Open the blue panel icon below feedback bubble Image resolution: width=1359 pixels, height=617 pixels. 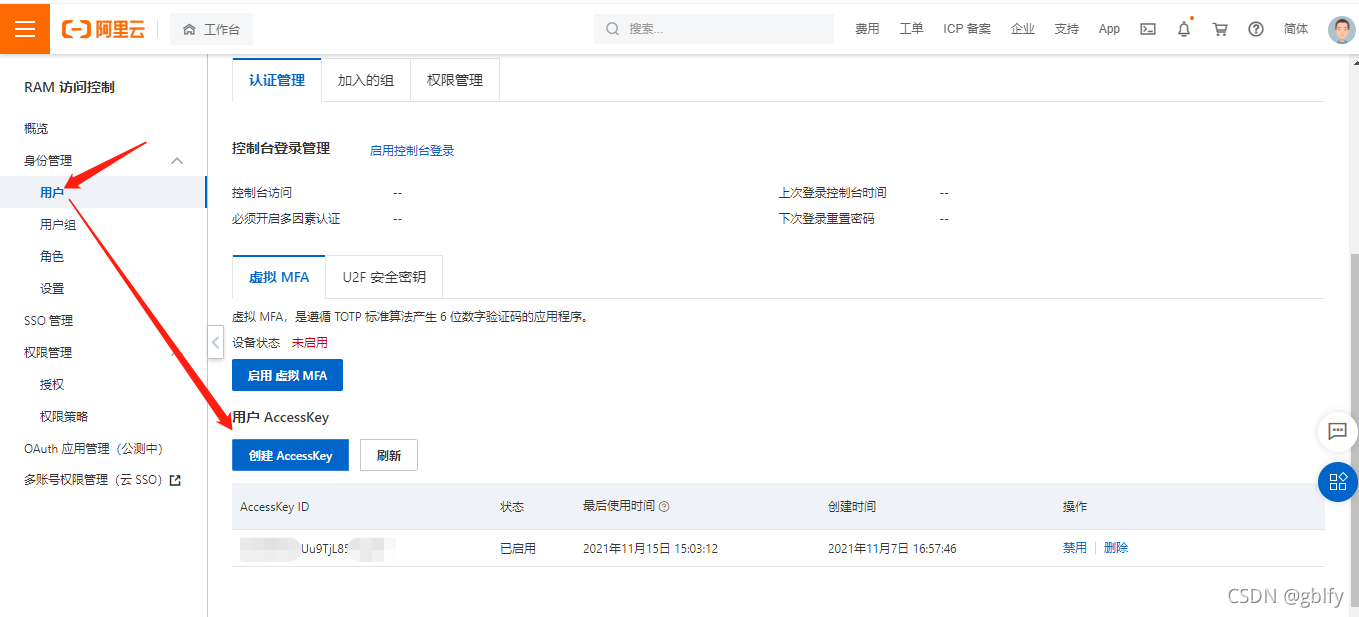point(1337,481)
